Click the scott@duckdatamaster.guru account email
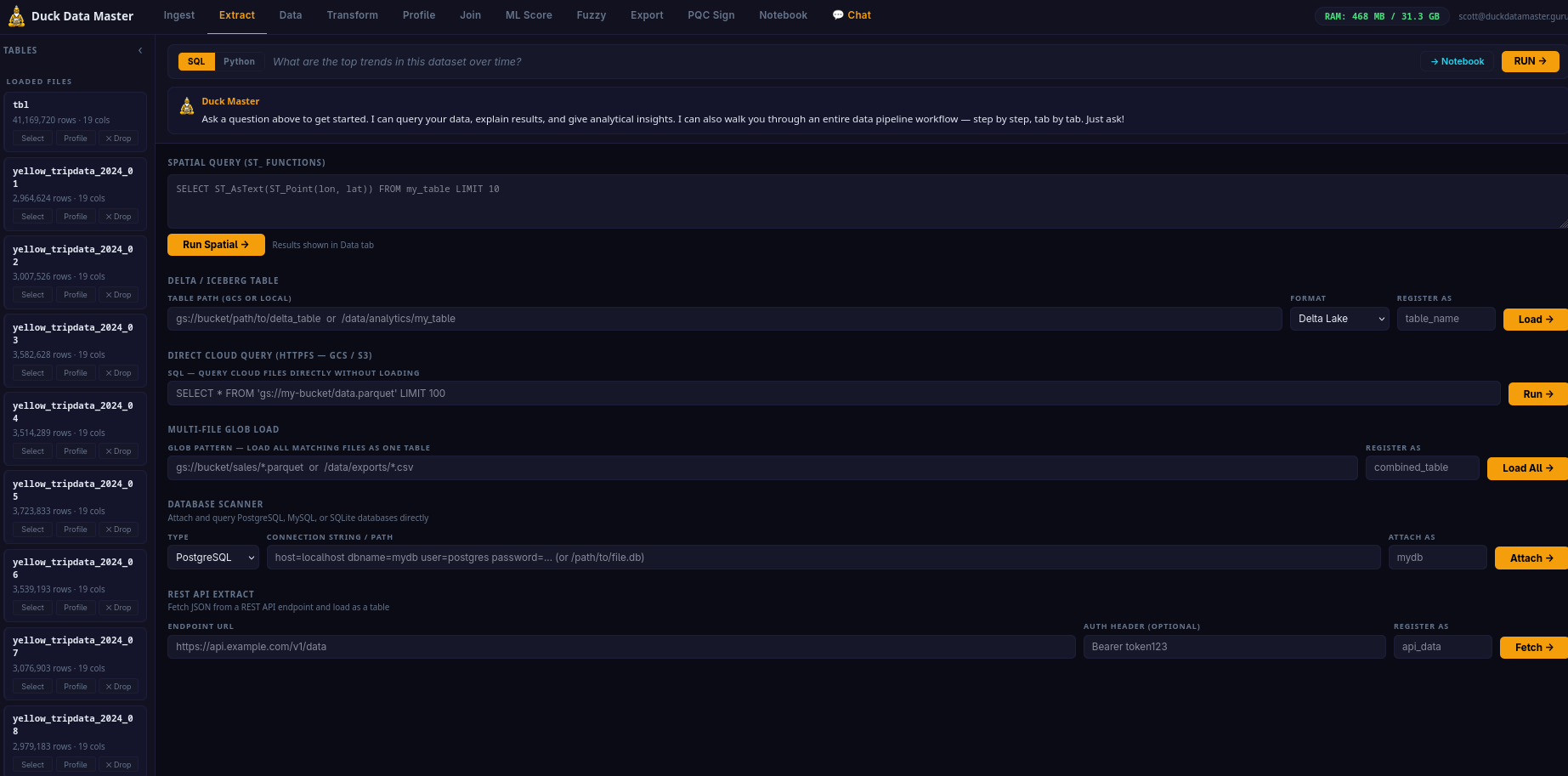Screen dimensions: 1568x776 click(1513, 16)
